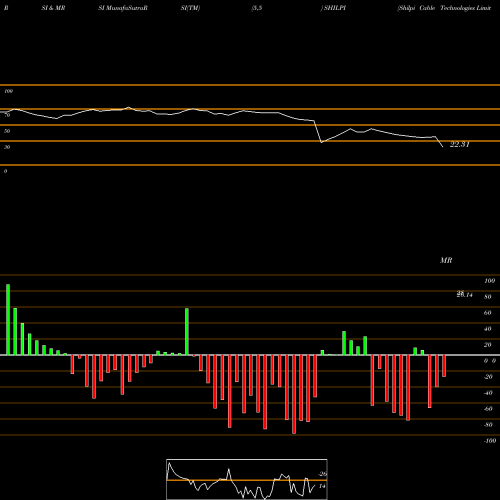500x500 pixels.
Task: Select the MR panel title label
Action: tap(446, 260)
